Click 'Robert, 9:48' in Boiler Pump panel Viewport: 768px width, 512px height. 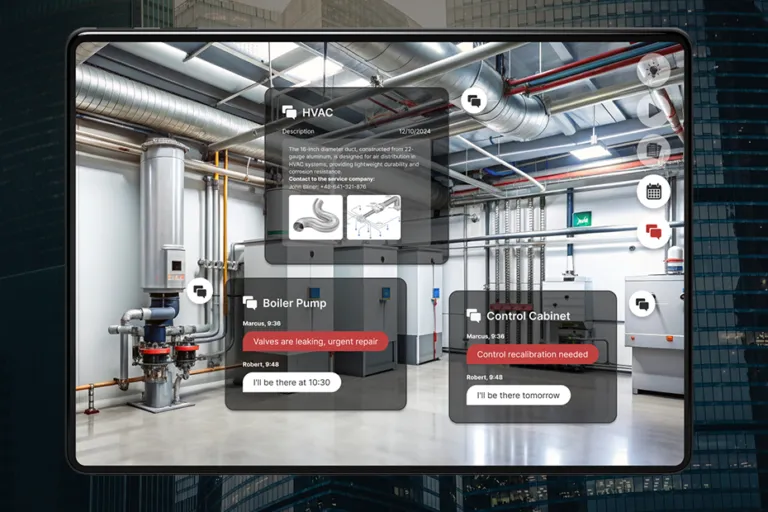coord(261,365)
